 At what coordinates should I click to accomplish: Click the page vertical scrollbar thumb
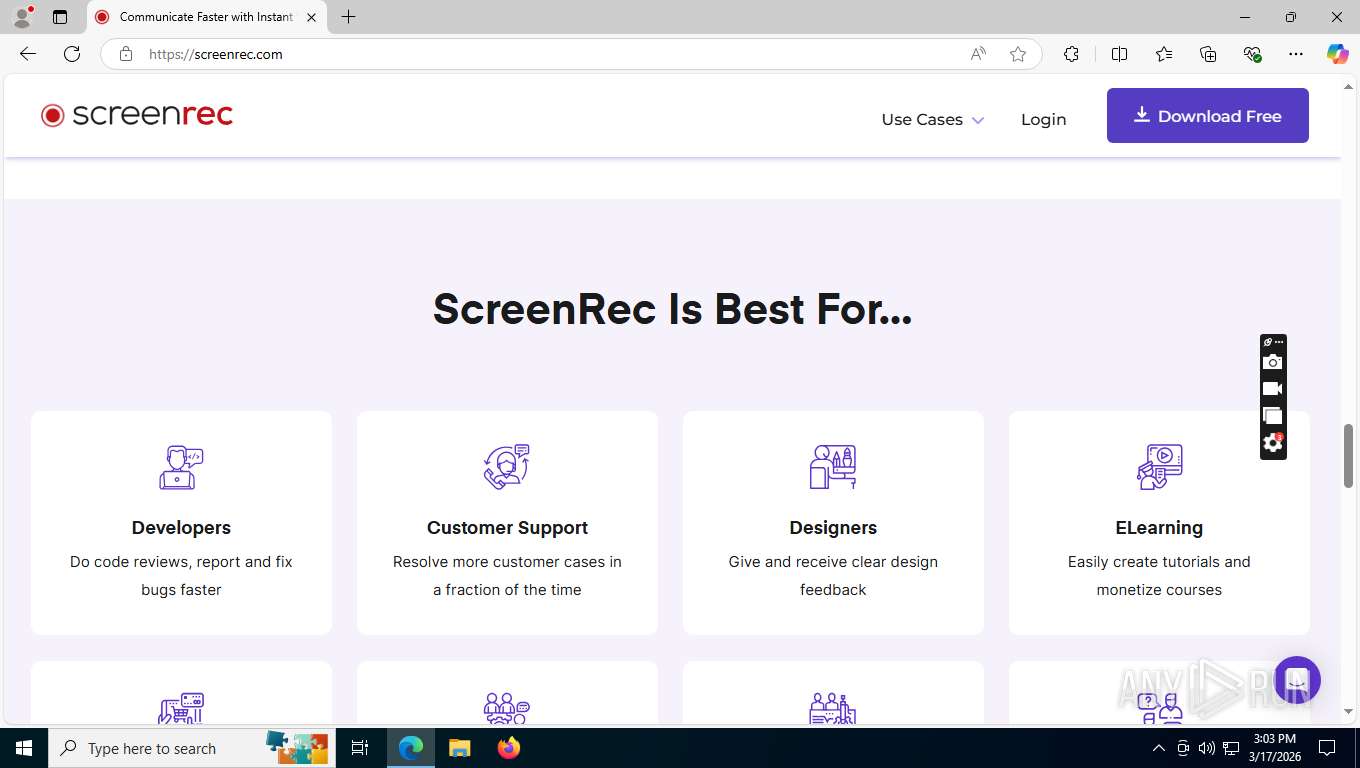1348,455
